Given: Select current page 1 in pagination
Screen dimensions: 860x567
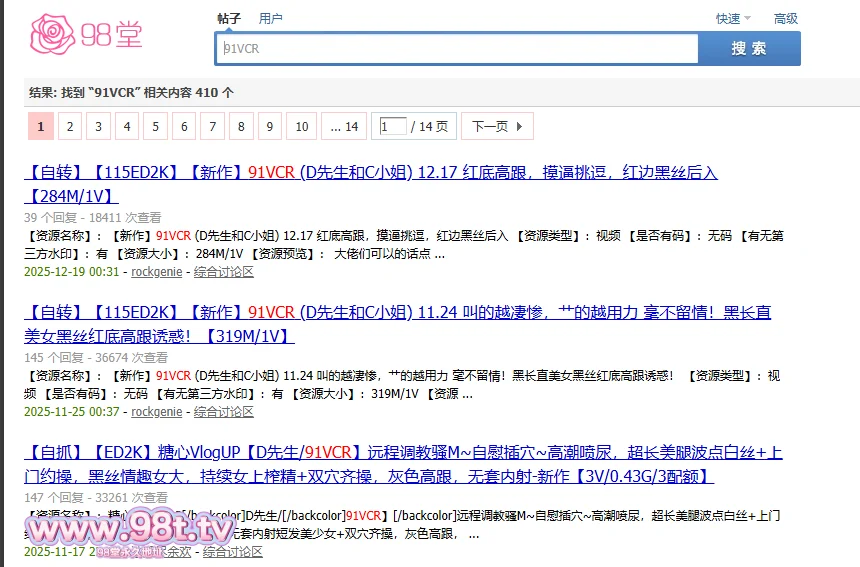Looking at the screenshot, I should pyautogui.click(x=40, y=126).
